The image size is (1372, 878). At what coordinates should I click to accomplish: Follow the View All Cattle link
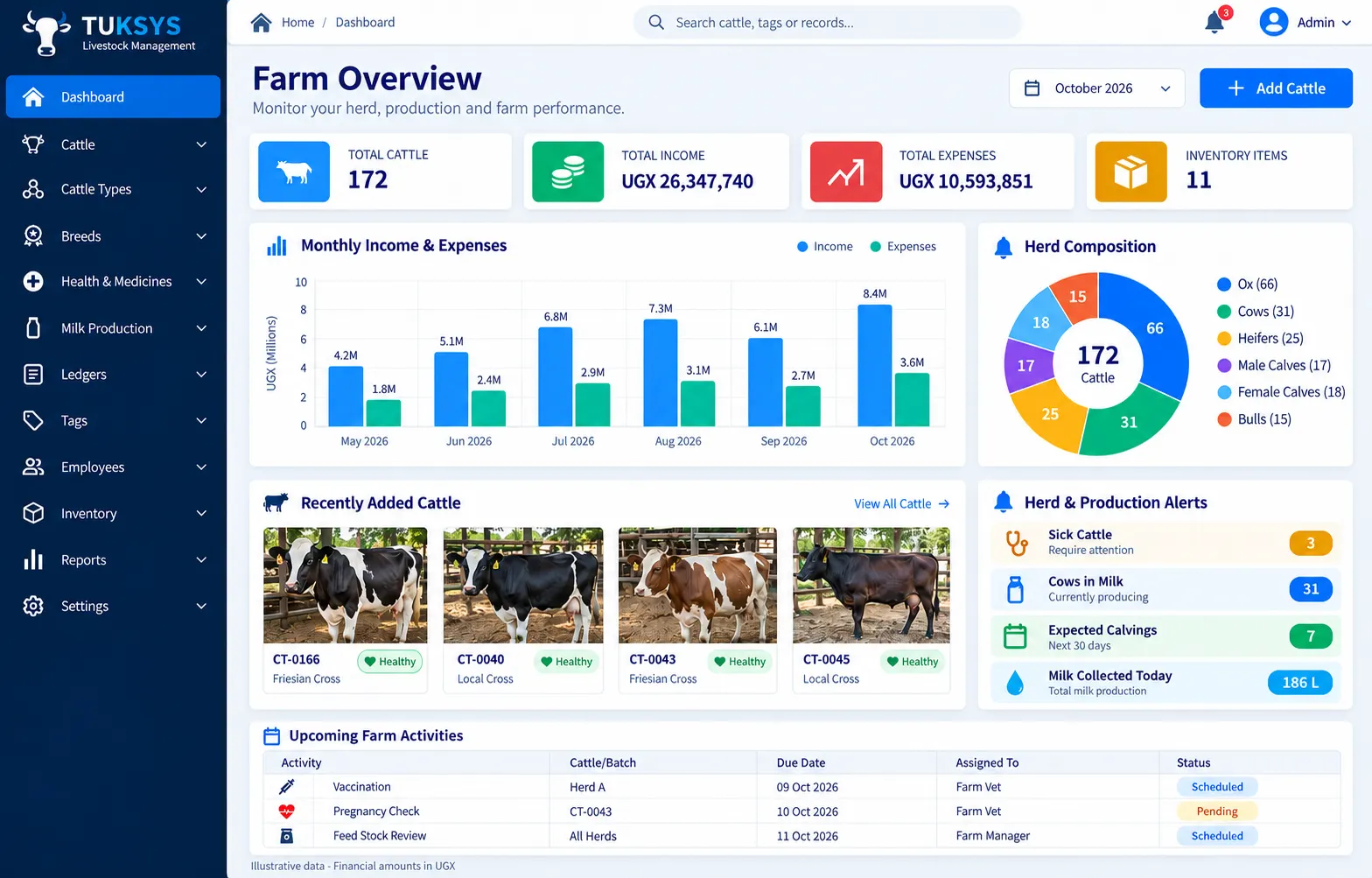click(x=901, y=503)
